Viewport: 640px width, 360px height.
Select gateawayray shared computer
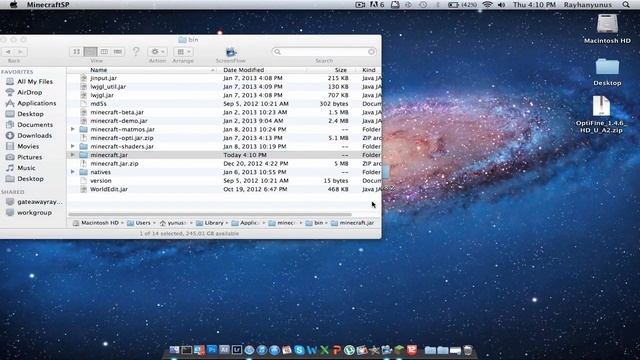tap(40, 202)
